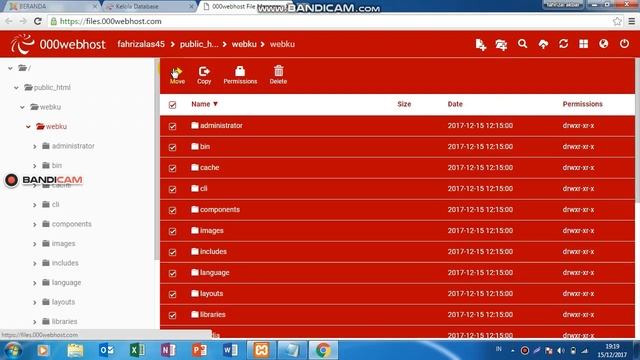Click the globe language icon
640x360 pixels.
(x=604, y=44)
